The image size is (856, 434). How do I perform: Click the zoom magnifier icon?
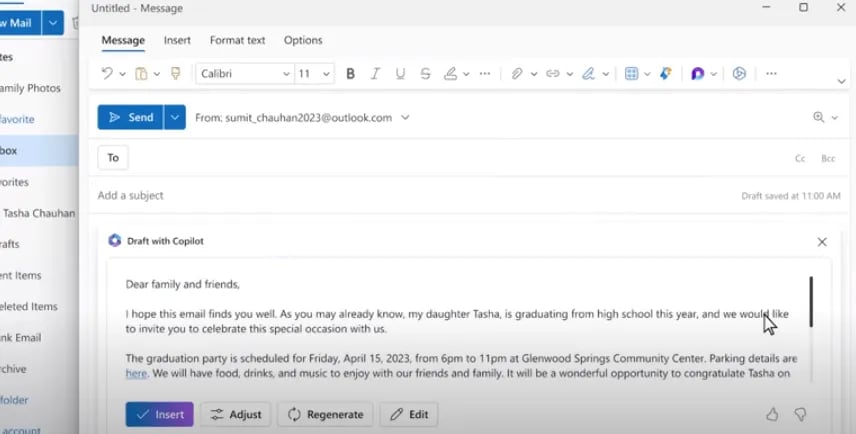(x=818, y=117)
